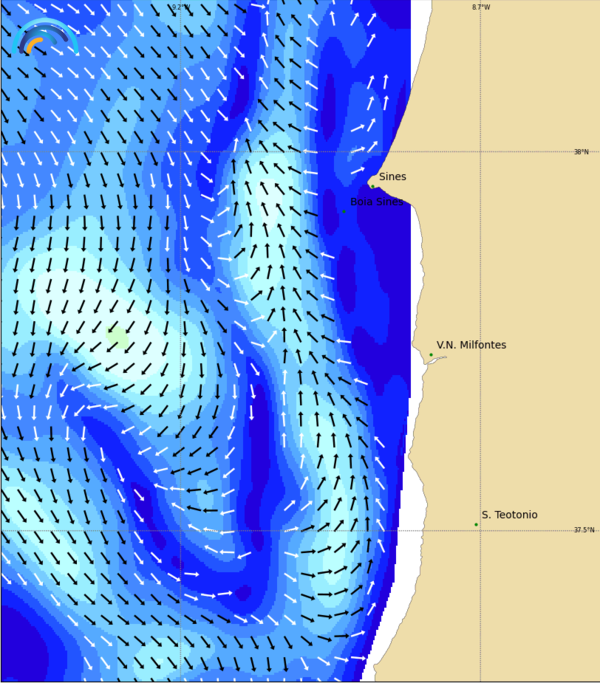Click the 38°N and 8.7°W gridline intersection
Viewport: 600px width, 683px height.
coord(481,152)
